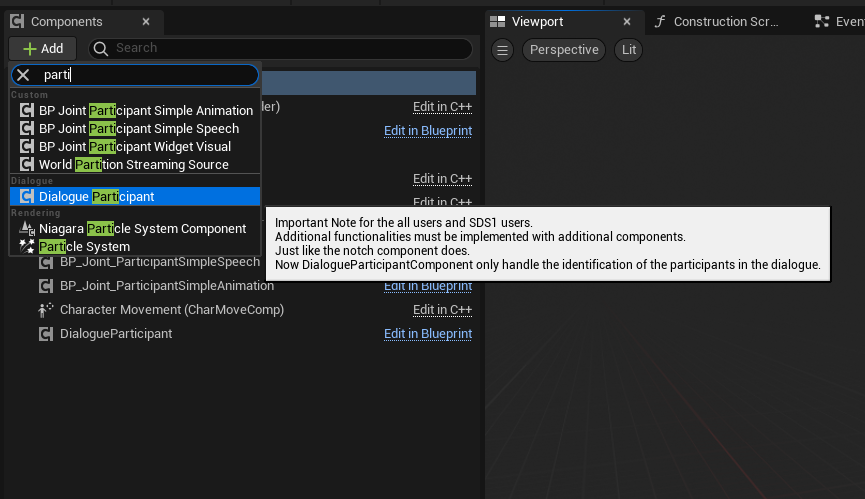Screen dimensions: 865x499
Task: Select BP_Joint_ParticipantSimpleSpeech in component tree
Action: (159, 262)
